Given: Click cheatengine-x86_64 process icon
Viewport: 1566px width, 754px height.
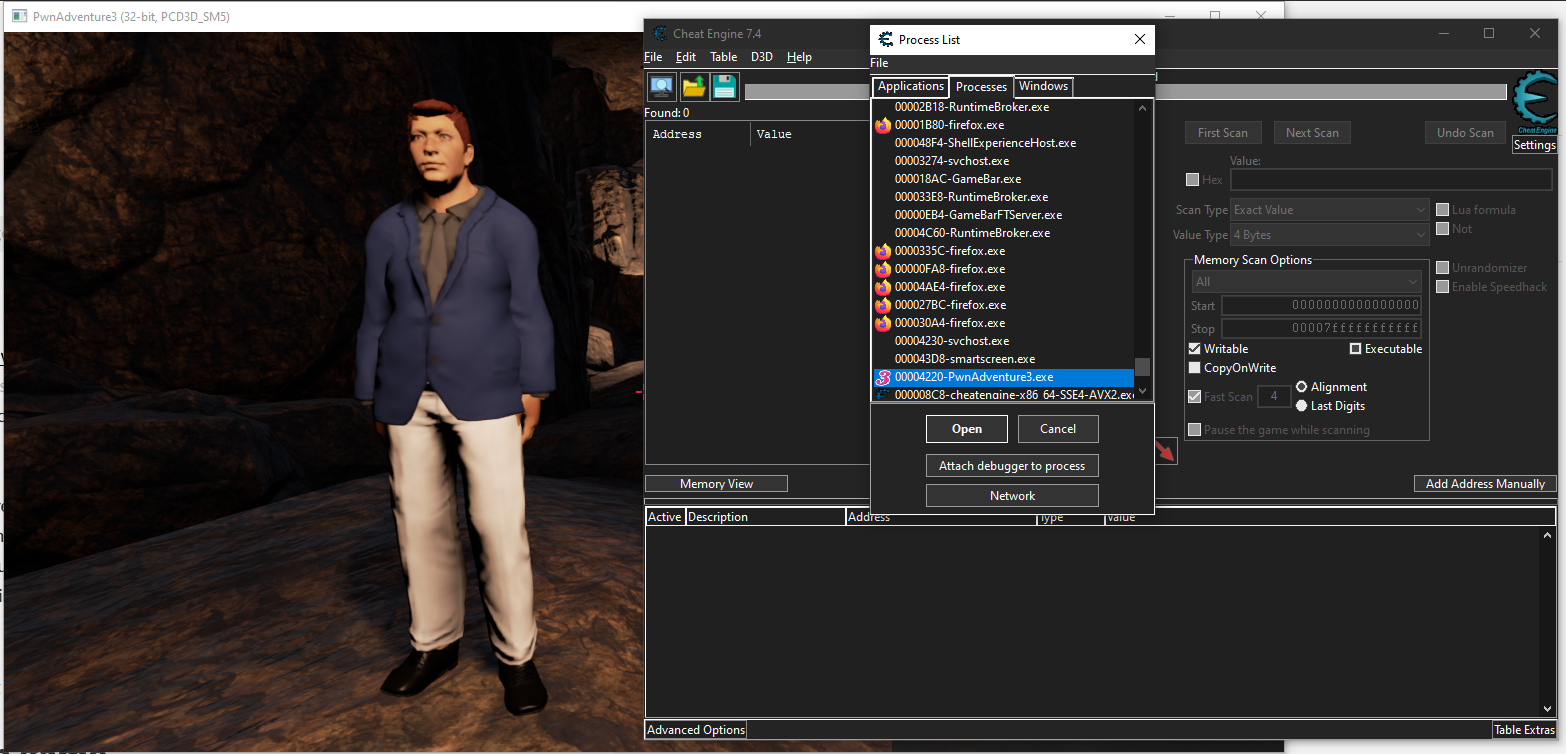Looking at the screenshot, I should [883, 395].
